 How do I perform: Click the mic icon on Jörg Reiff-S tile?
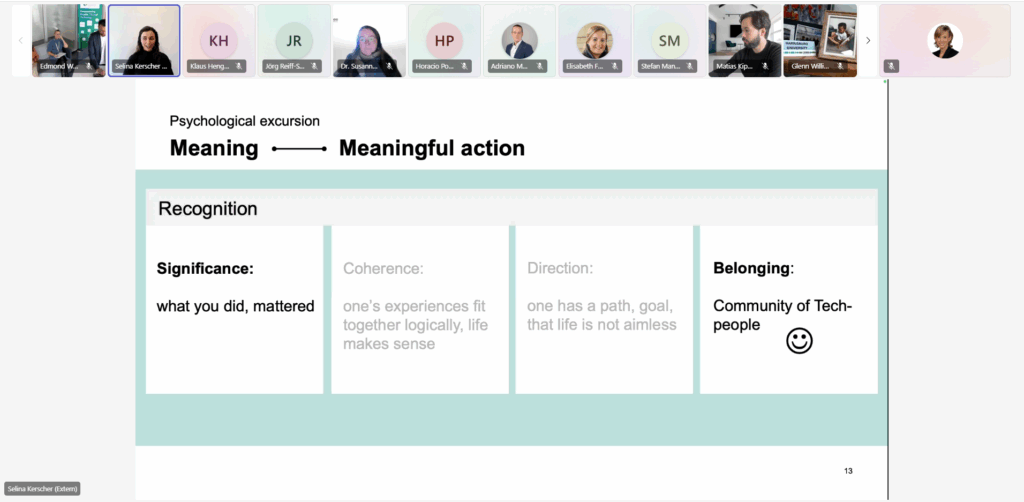pos(315,67)
